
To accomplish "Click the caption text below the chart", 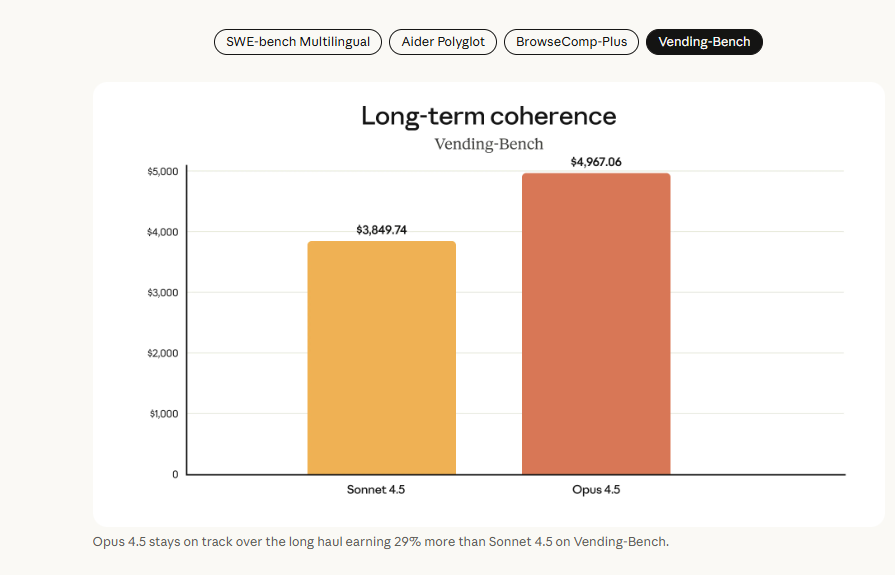I will 380,542.
